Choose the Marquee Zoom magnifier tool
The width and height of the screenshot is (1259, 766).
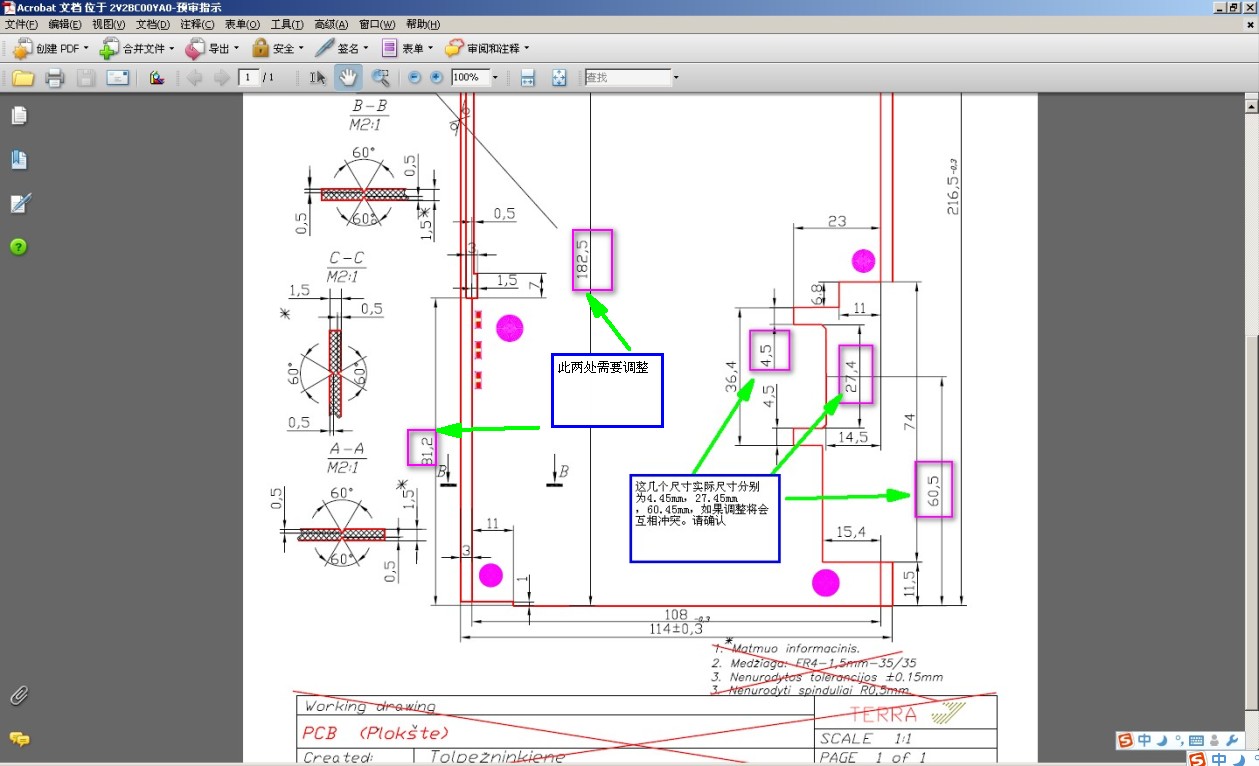[380, 77]
